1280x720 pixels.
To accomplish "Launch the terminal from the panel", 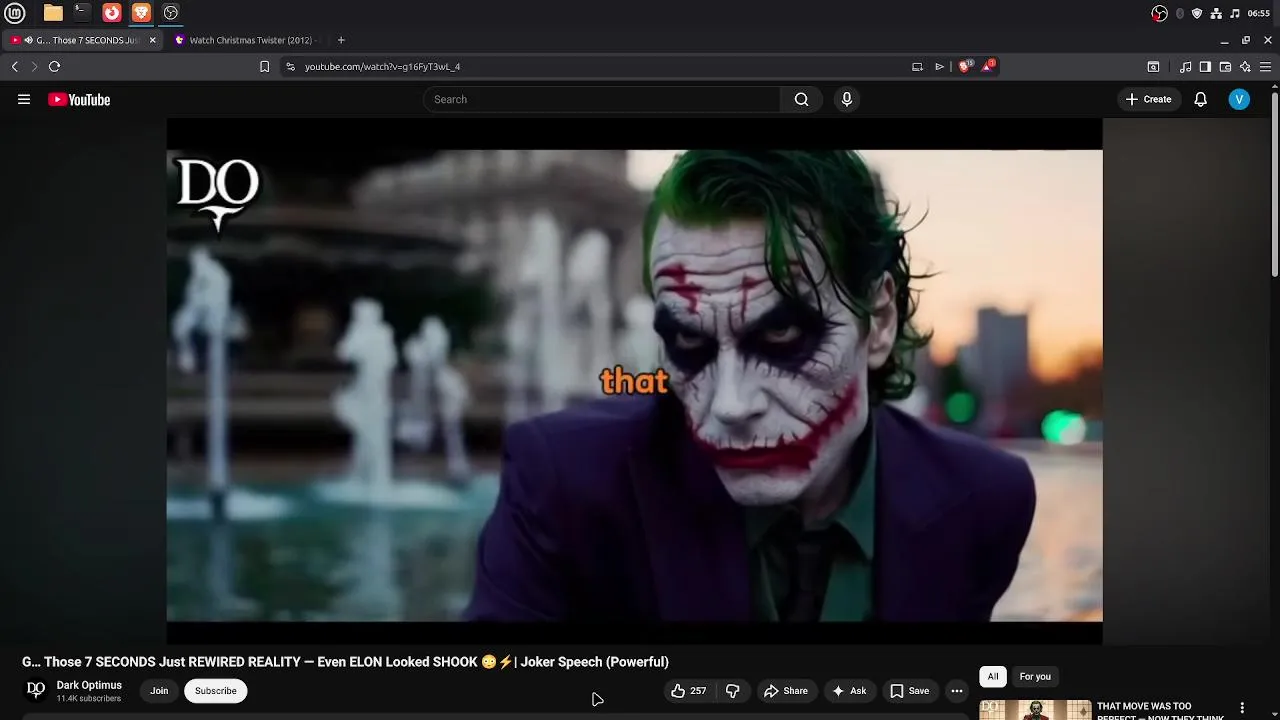I will (82, 13).
